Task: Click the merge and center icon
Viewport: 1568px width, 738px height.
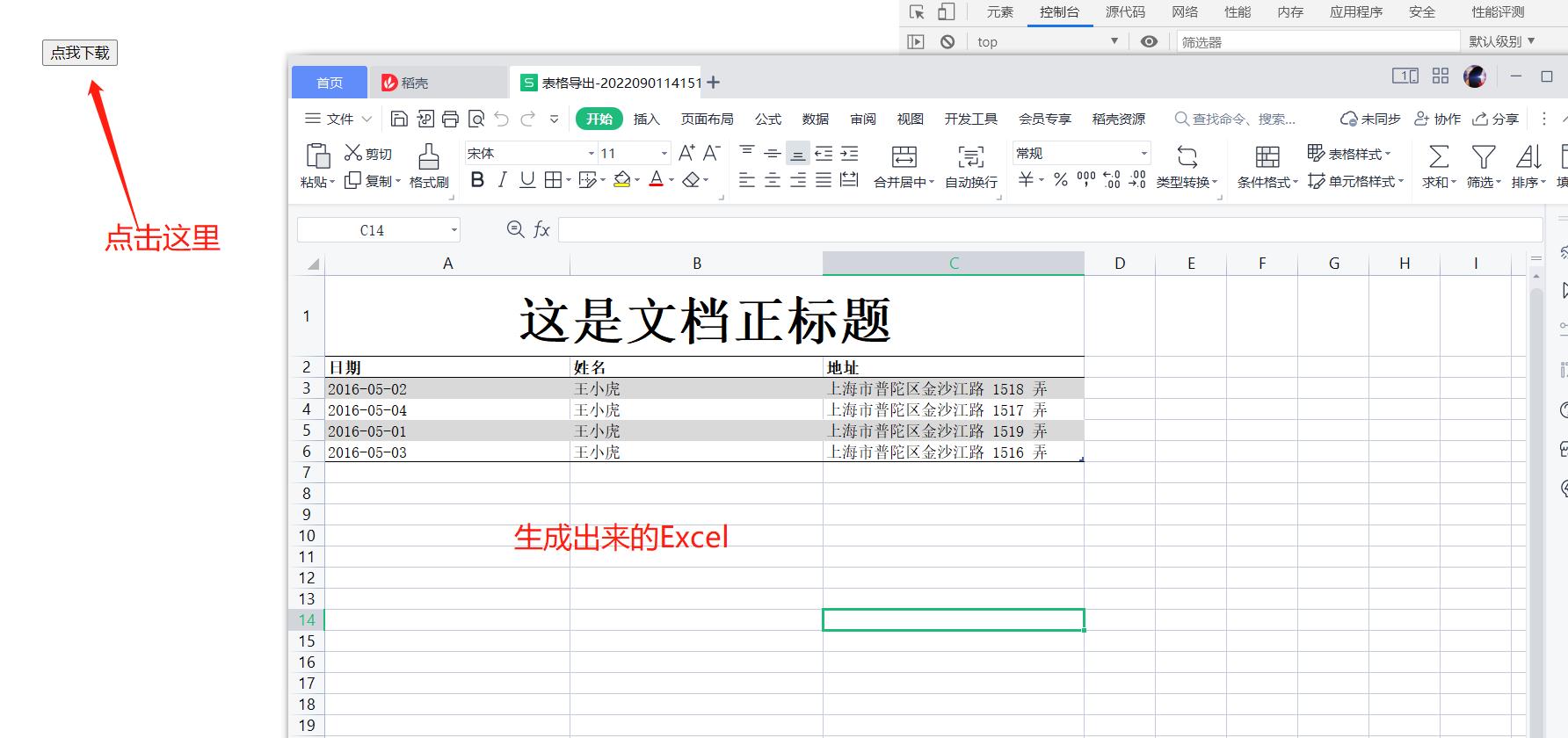Action: [x=904, y=157]
